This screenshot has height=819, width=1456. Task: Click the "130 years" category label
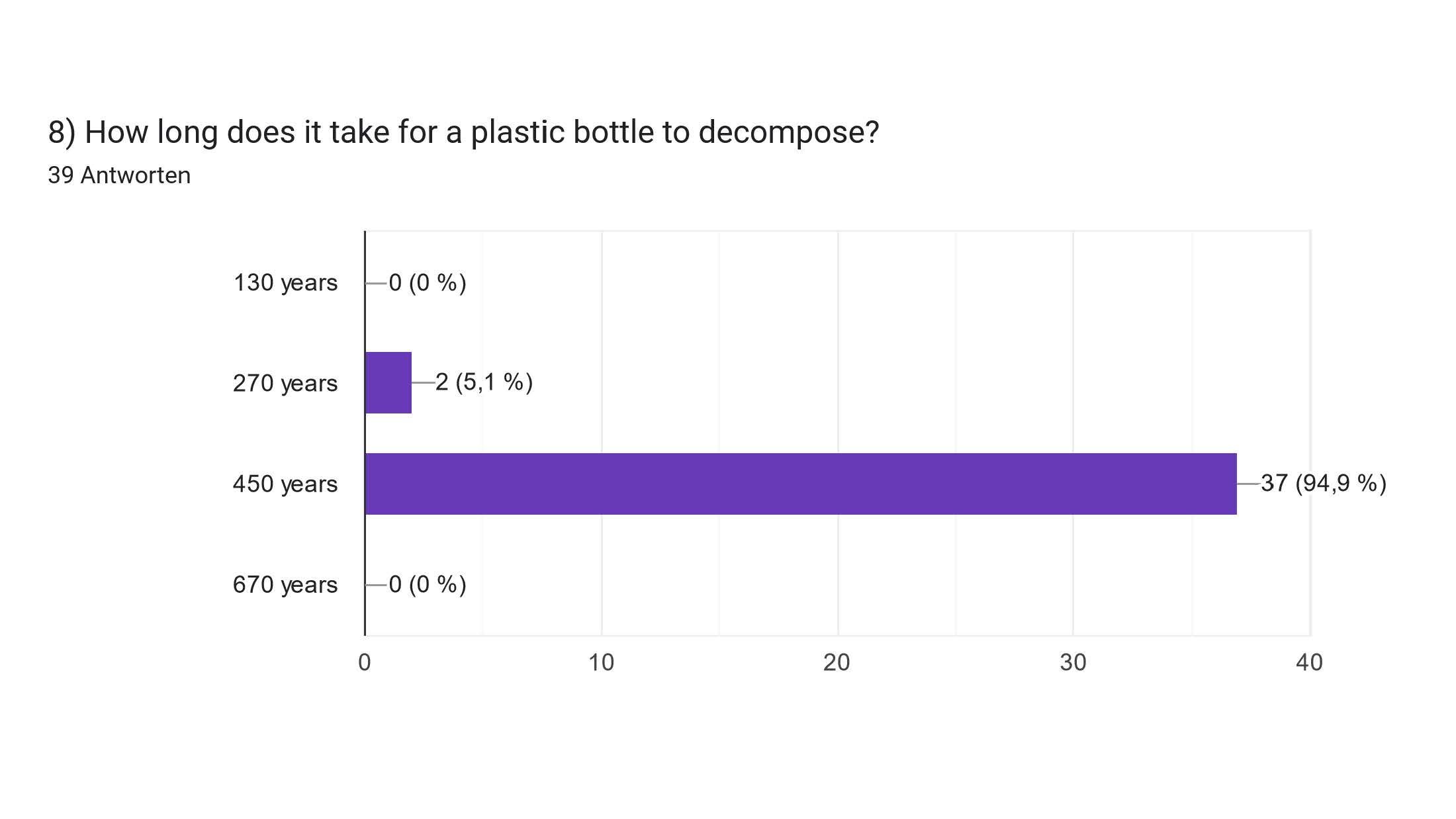pos(285,283)
